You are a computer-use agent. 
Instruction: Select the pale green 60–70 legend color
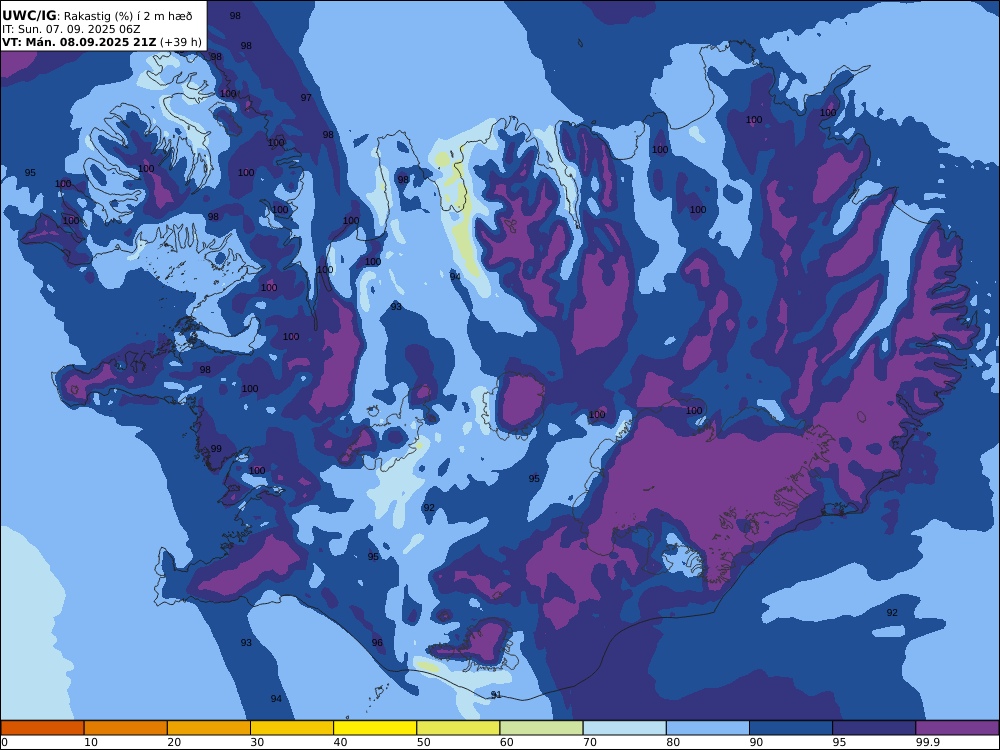click(541, 728)
